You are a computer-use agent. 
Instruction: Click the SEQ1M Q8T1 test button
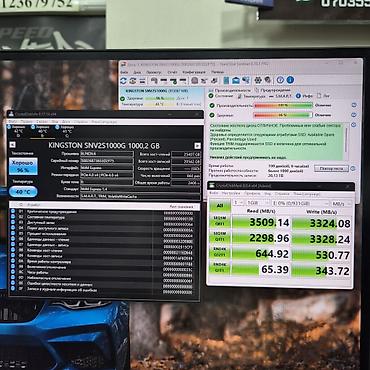pyautogui.click(x=220, y=221)
